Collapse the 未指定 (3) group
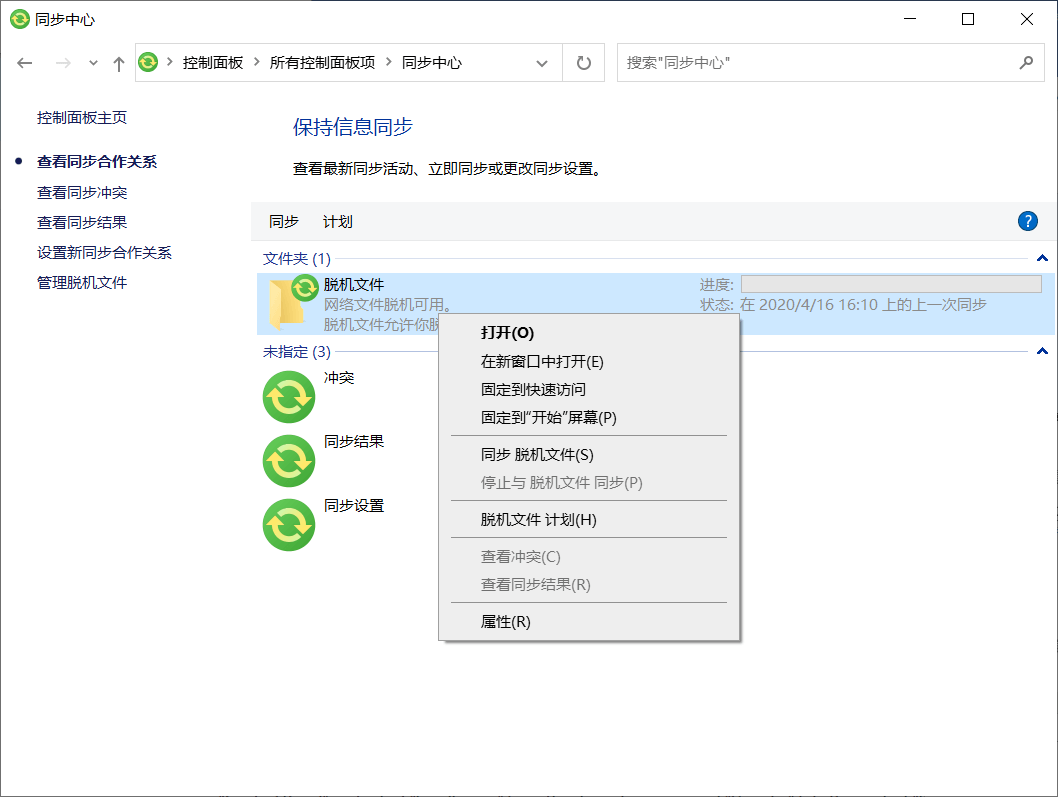The image size is (1058, 797). (1042, 351)
